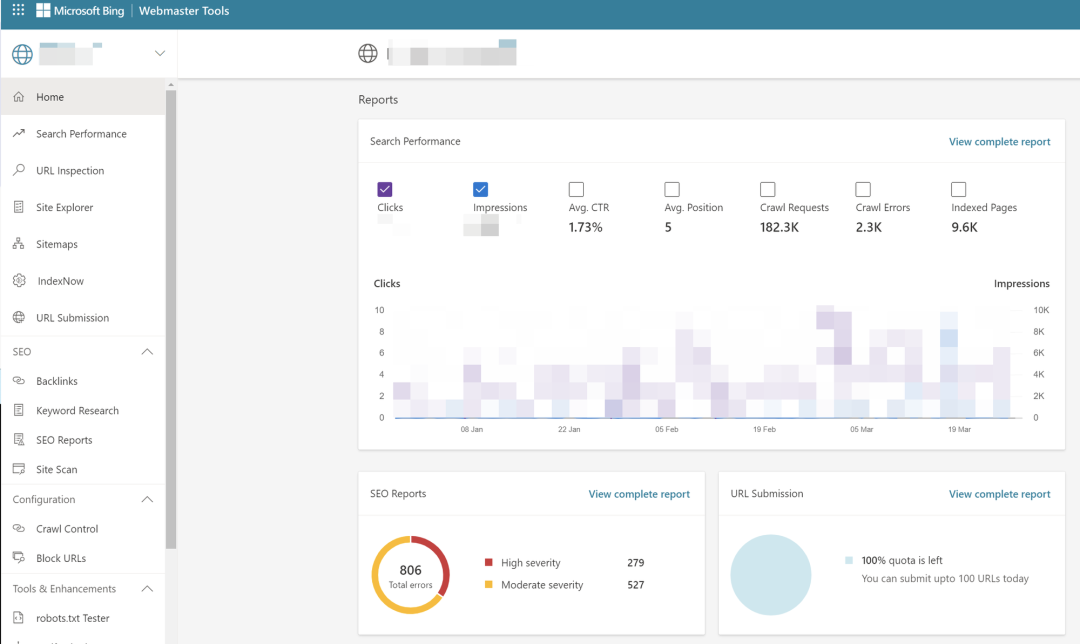Click the Backlinks chain icon

19,381
